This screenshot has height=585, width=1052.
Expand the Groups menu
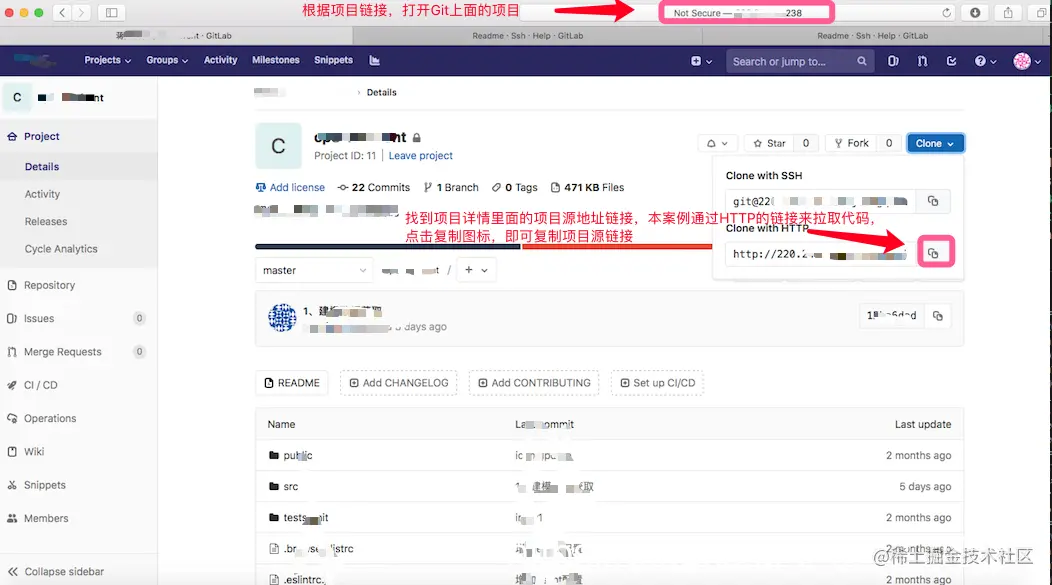[x=167, y=60]
